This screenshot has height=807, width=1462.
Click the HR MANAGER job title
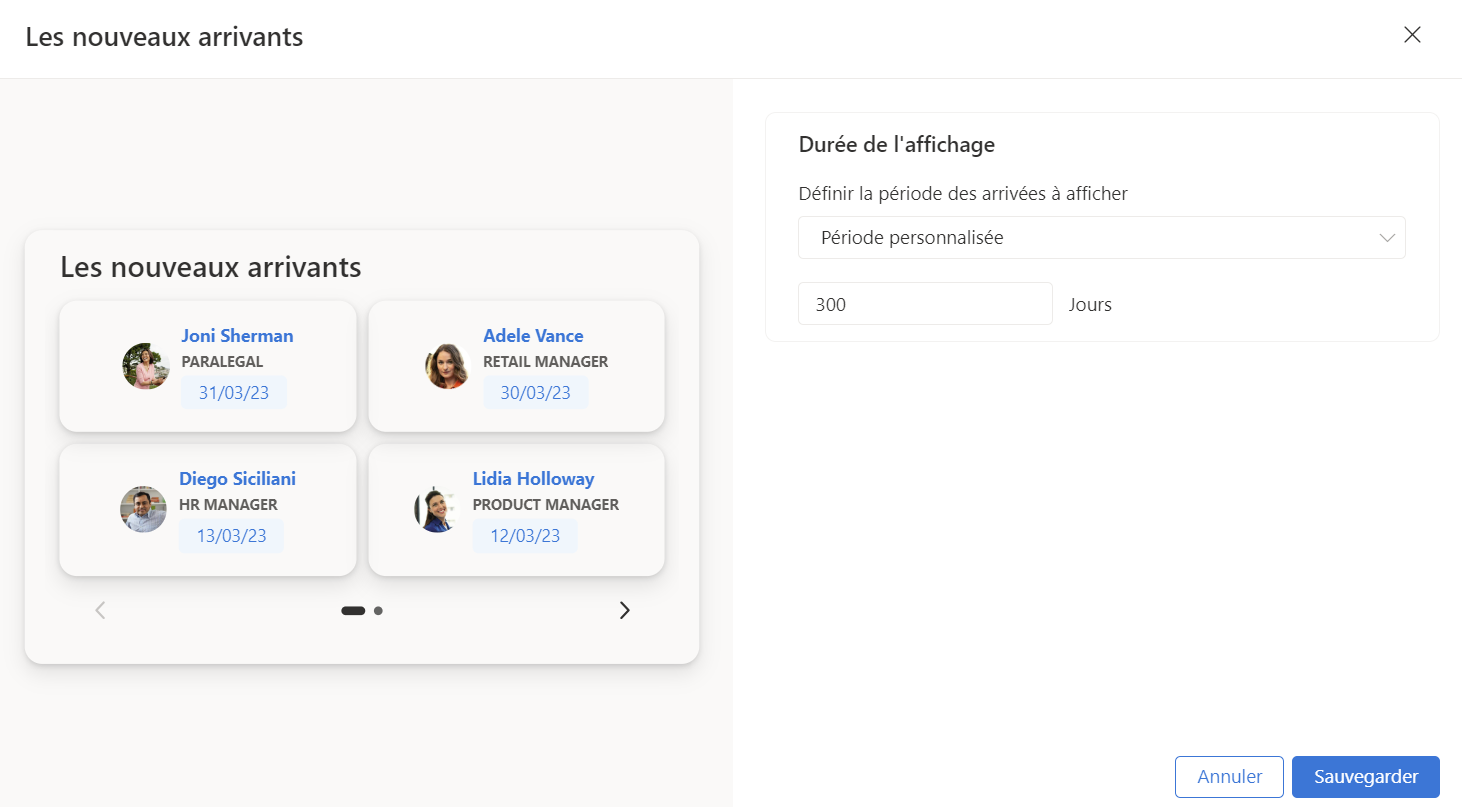pos(228,505)
